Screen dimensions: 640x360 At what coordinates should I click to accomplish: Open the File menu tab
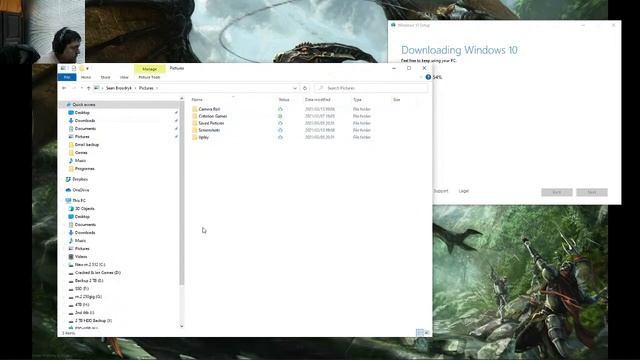[67, 77]
